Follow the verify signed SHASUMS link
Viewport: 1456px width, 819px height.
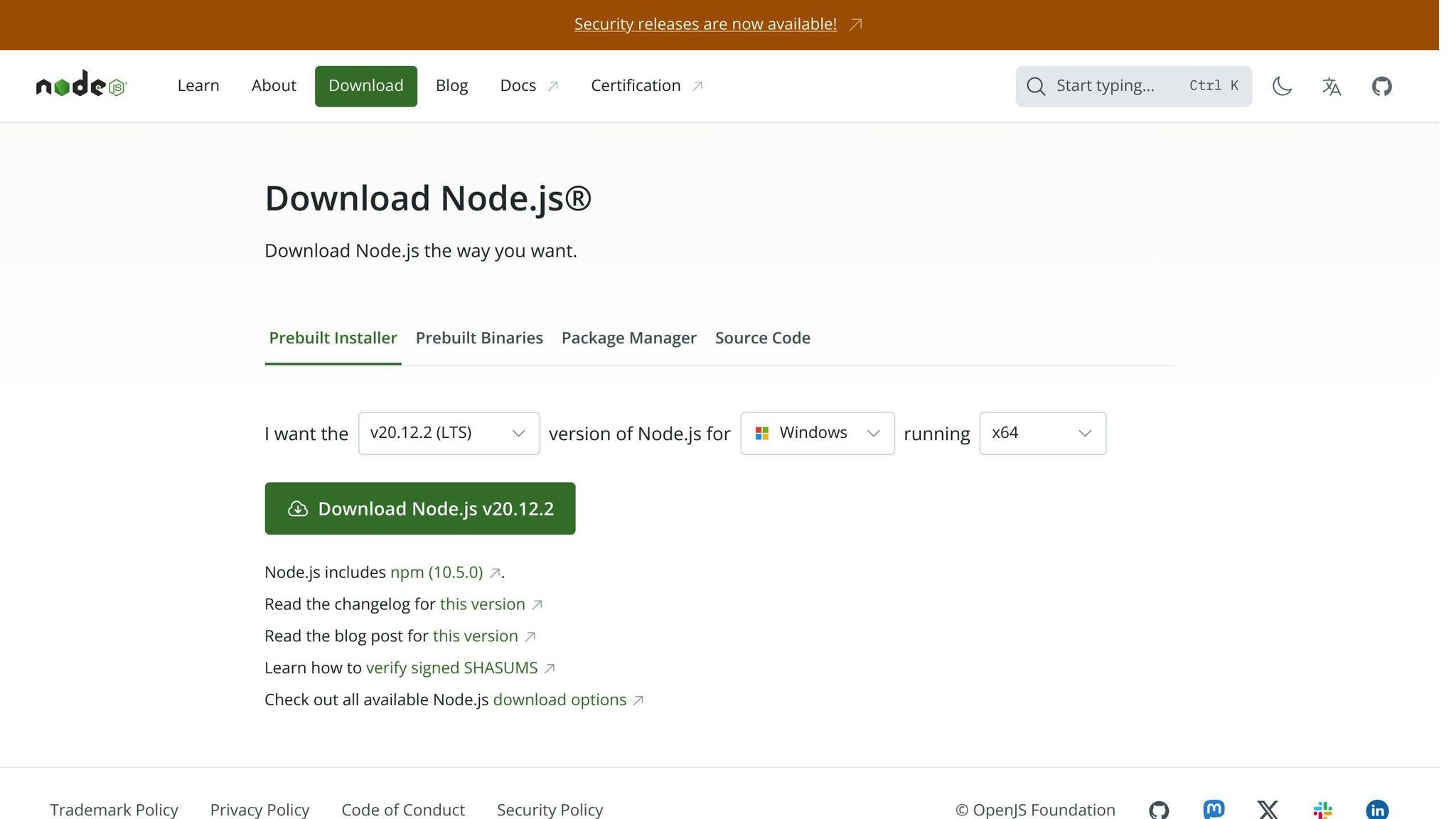click(x=452, y=668)
